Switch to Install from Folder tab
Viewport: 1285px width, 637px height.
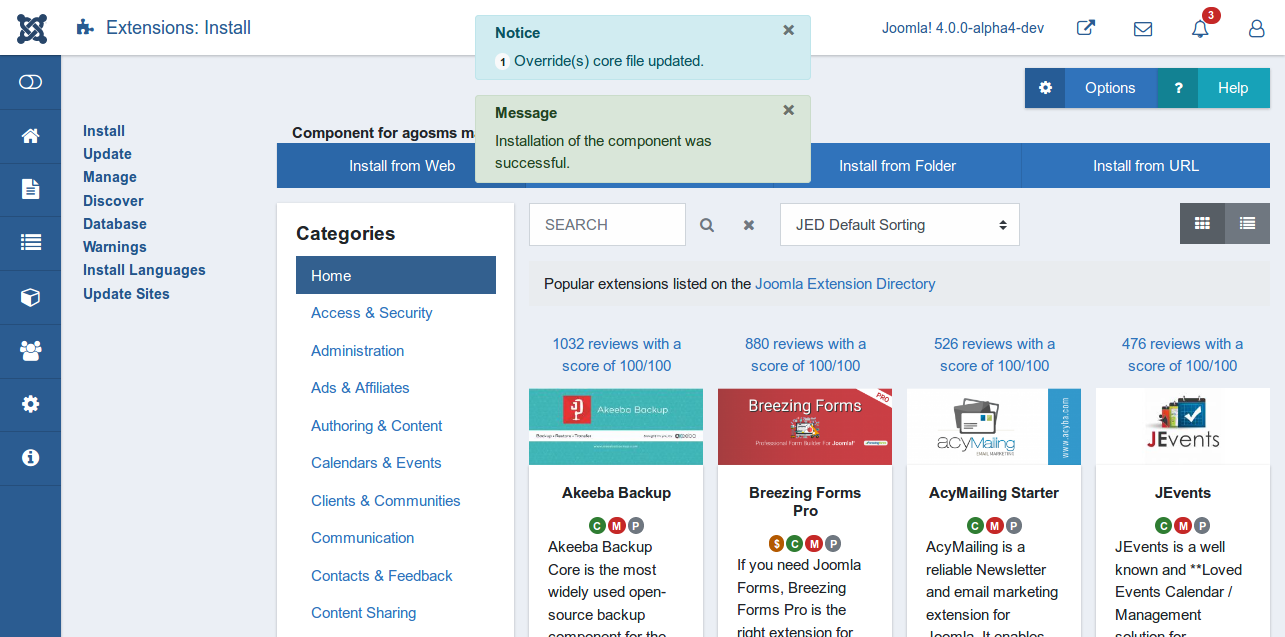pyautogui.click(x=897, y=166)
